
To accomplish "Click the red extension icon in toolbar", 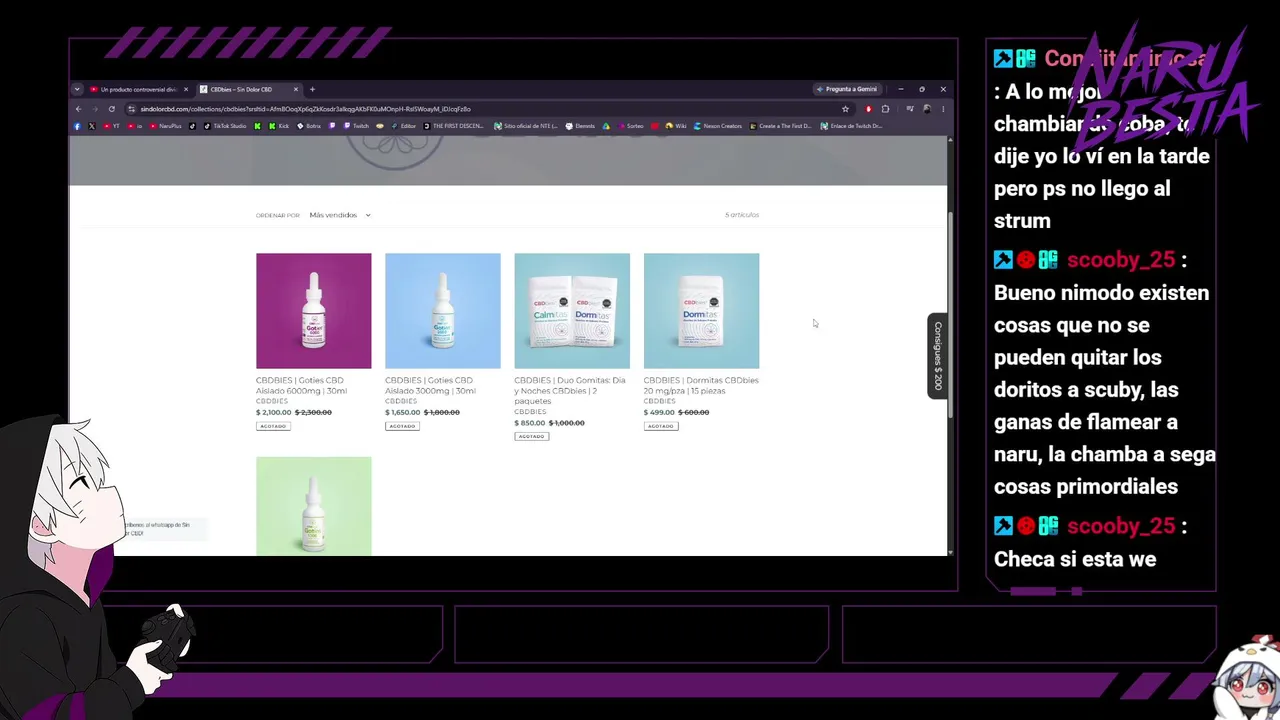I will (868, 109).
